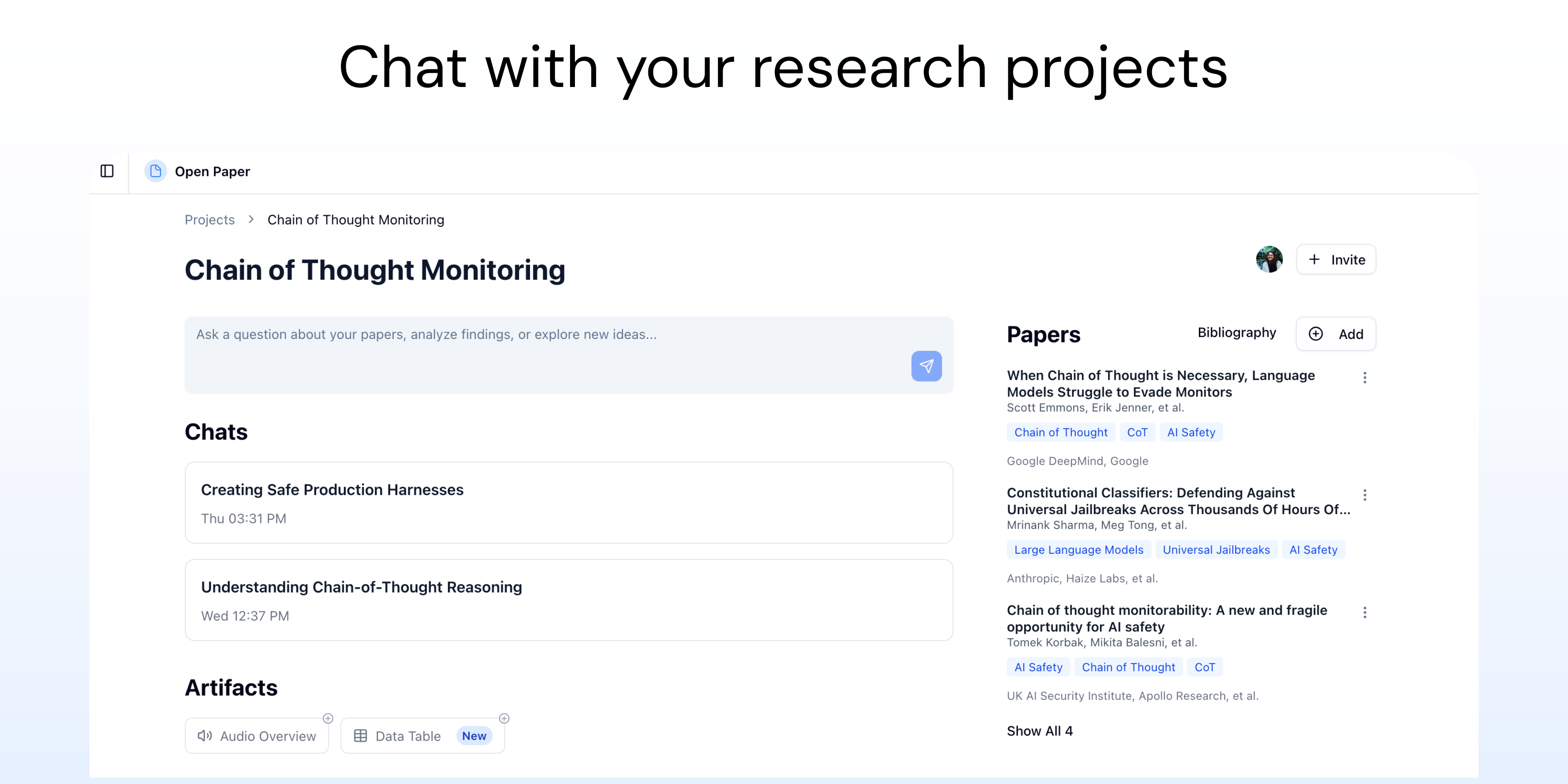Open options menu for Scott Emmons paper
Screen dimensions: 1568x784
tap(1365, 377)
